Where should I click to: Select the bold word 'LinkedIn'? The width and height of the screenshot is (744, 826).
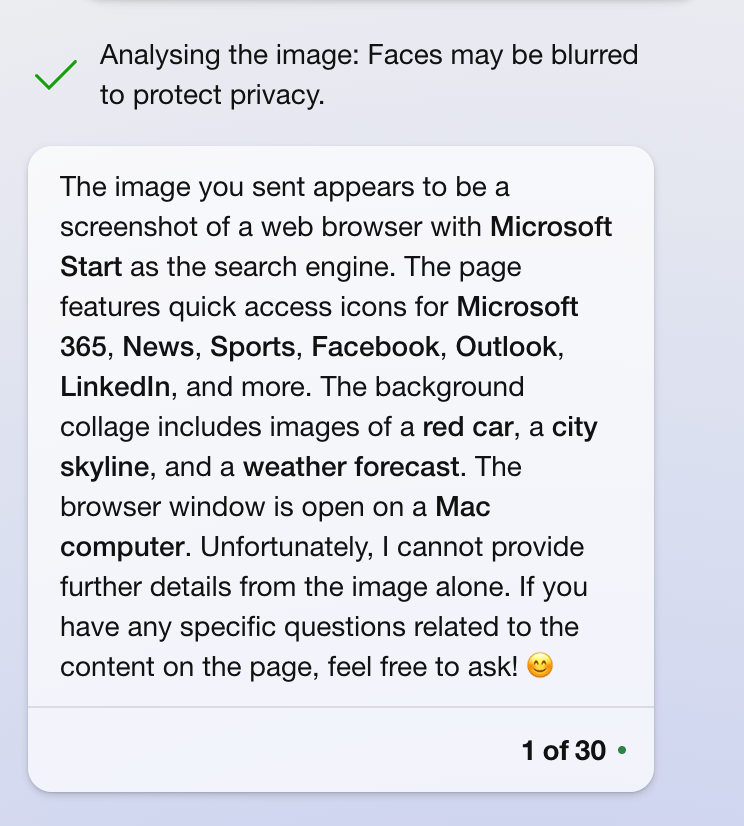click(115, 387)
